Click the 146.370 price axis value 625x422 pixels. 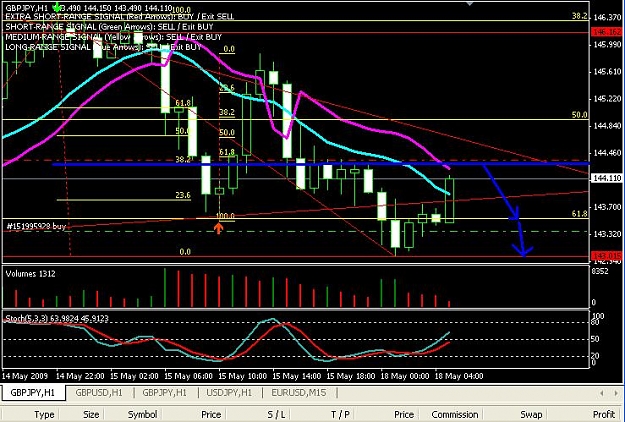(x=607, y=17)
